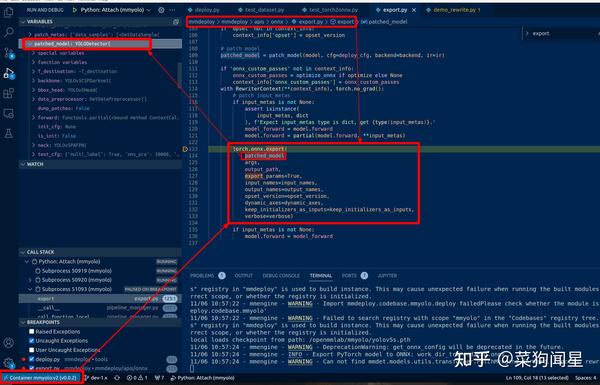Toggle User Uncaught Exceptions checkbox

click(x=32, y=350)
